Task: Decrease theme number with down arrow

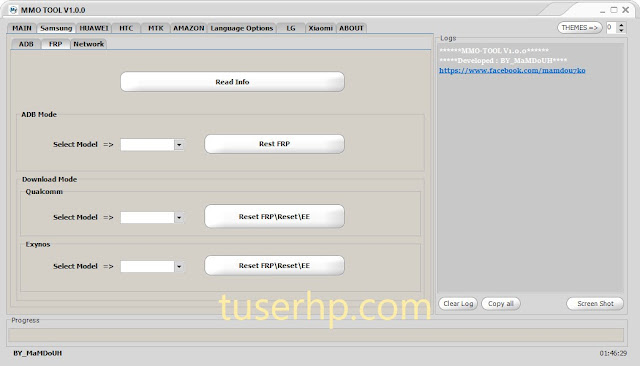Action: [x=621, y=31]
